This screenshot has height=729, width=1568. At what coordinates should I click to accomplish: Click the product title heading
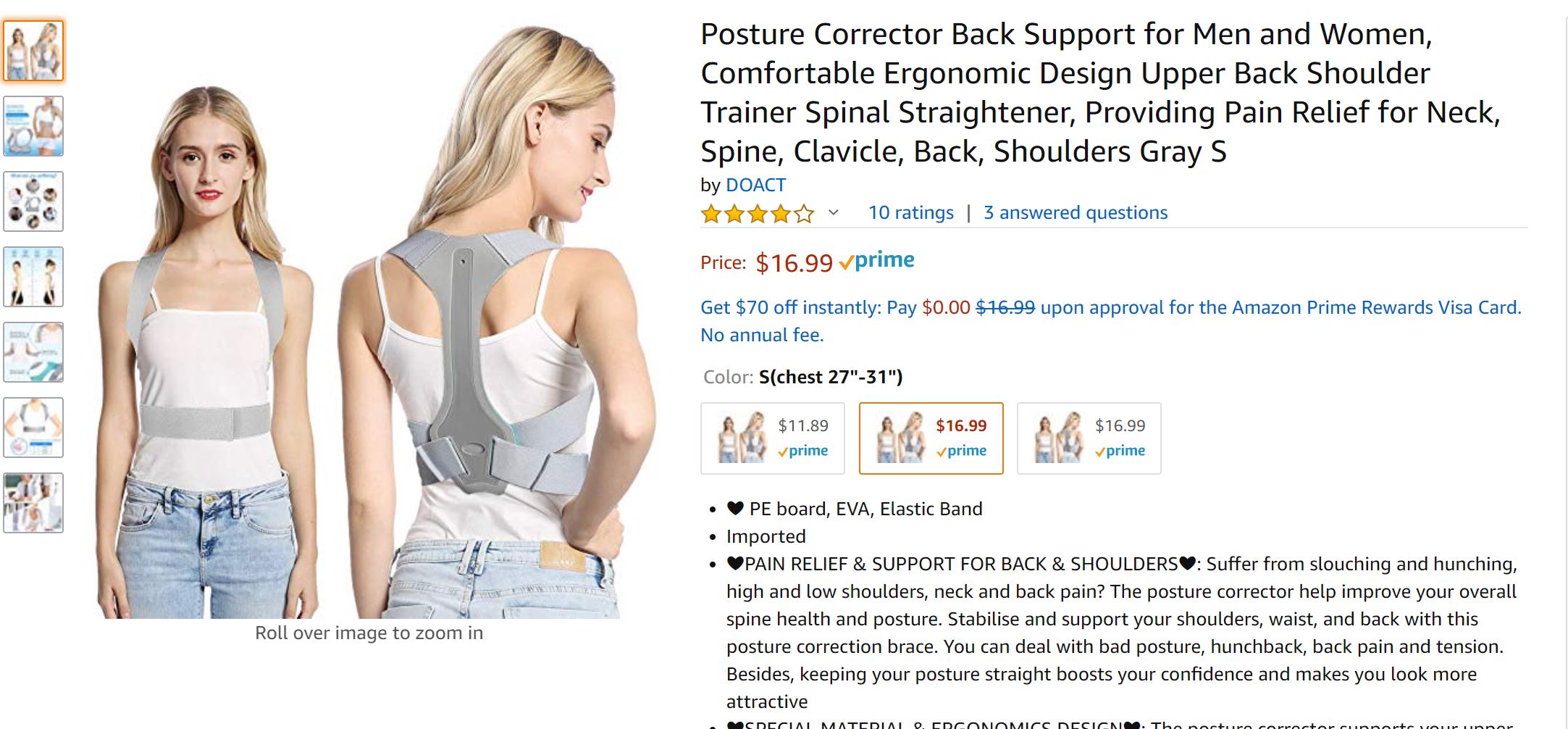click(1101, 93)
